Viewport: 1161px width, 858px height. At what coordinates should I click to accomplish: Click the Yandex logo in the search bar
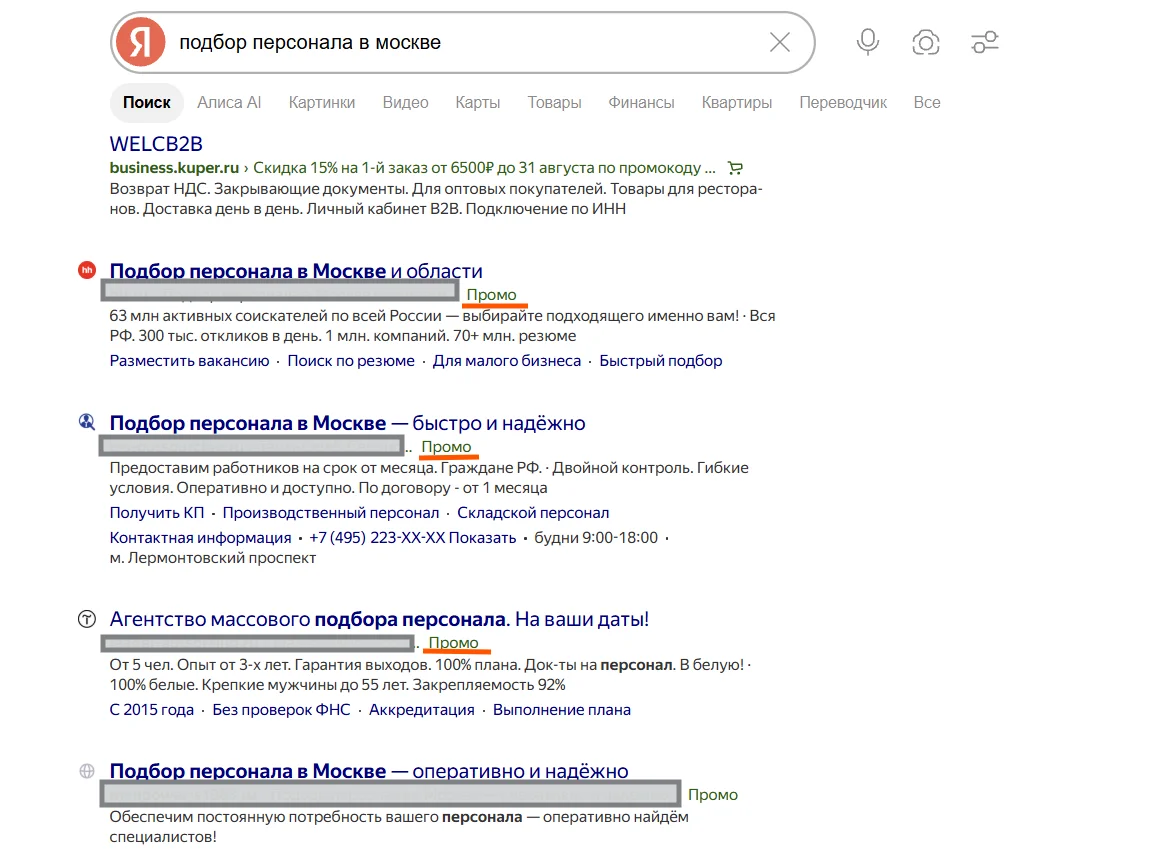pos(141,42)
